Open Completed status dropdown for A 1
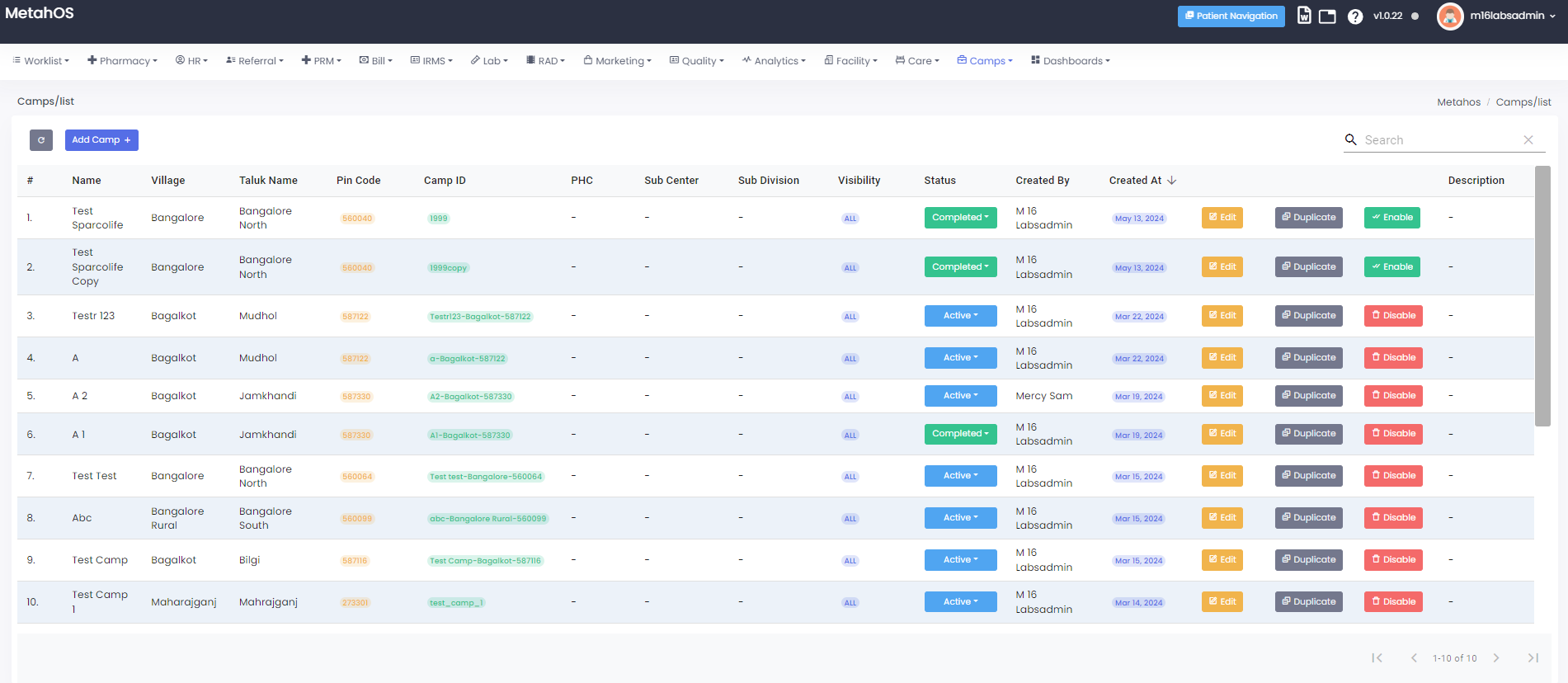The width and height of the screenshot is (1568, 683). [961, 434]
